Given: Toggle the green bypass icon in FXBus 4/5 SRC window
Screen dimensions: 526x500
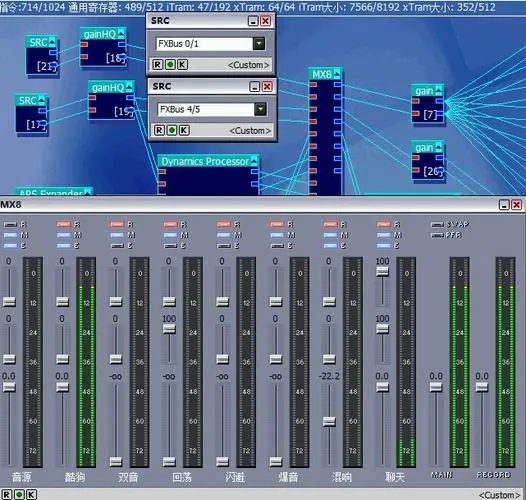Looking at the screenshot, I should click(x=172, y=130).
